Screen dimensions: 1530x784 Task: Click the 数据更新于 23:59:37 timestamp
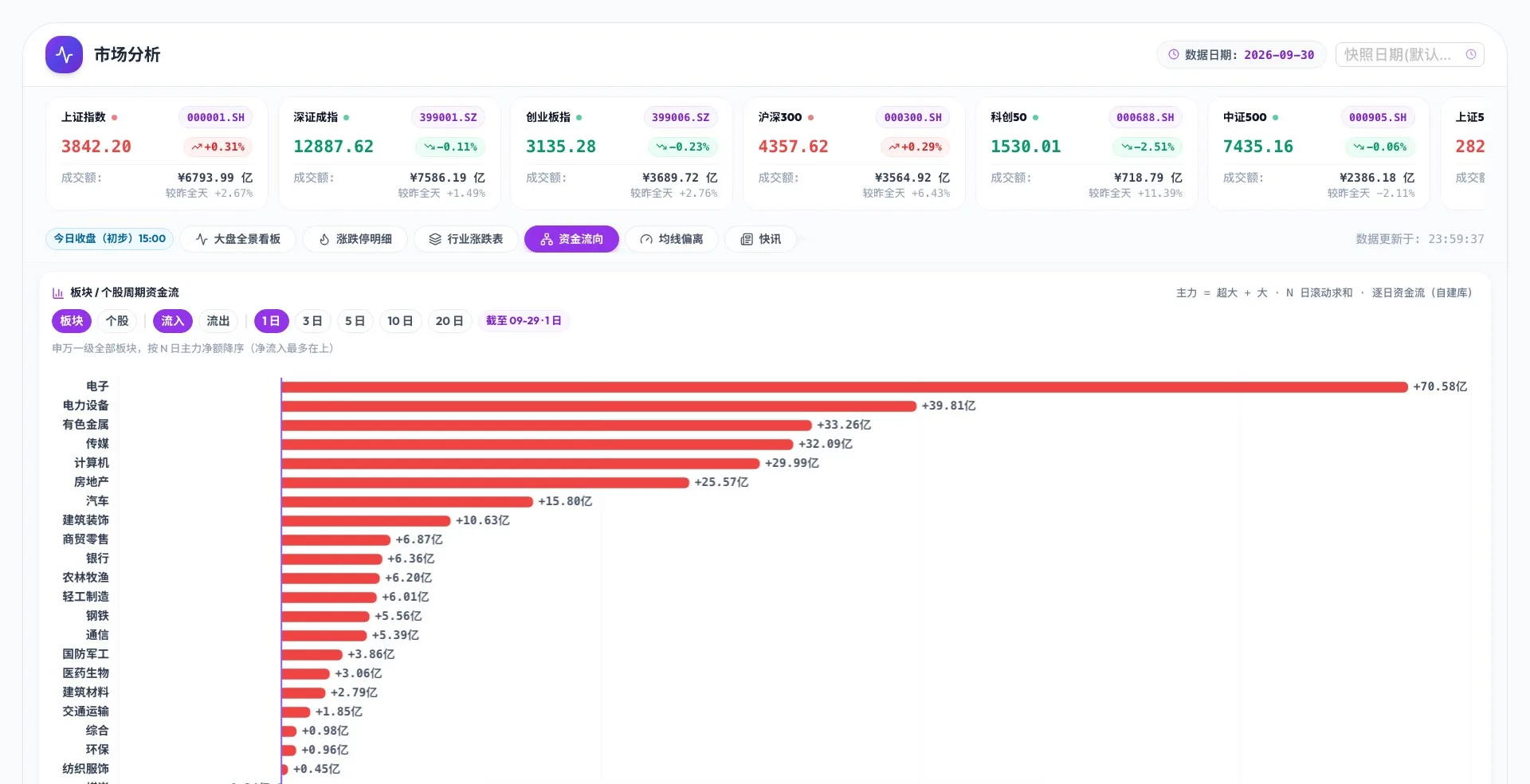(x=1420, y=239)
